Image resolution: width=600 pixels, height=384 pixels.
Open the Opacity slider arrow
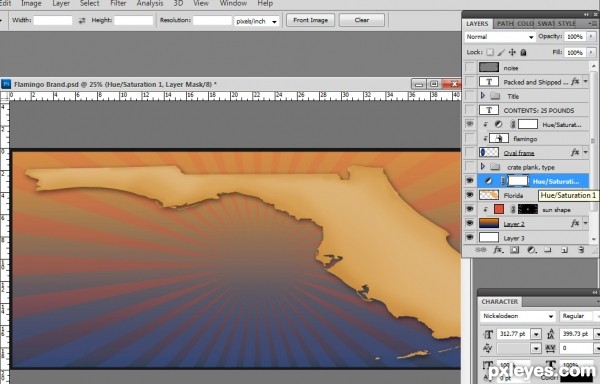click(591, 36)
